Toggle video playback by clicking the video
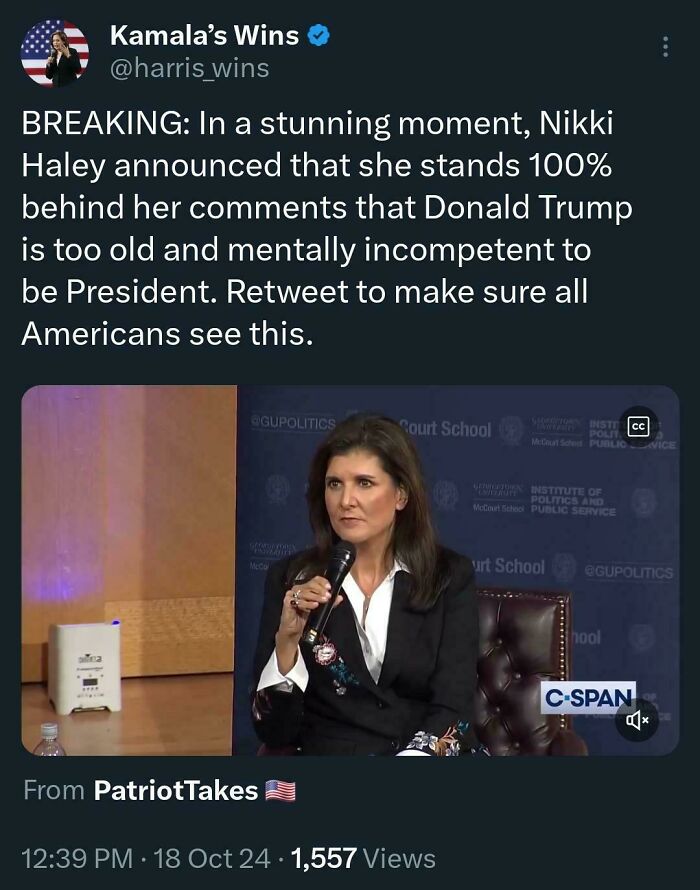 (x=350, y=570)
